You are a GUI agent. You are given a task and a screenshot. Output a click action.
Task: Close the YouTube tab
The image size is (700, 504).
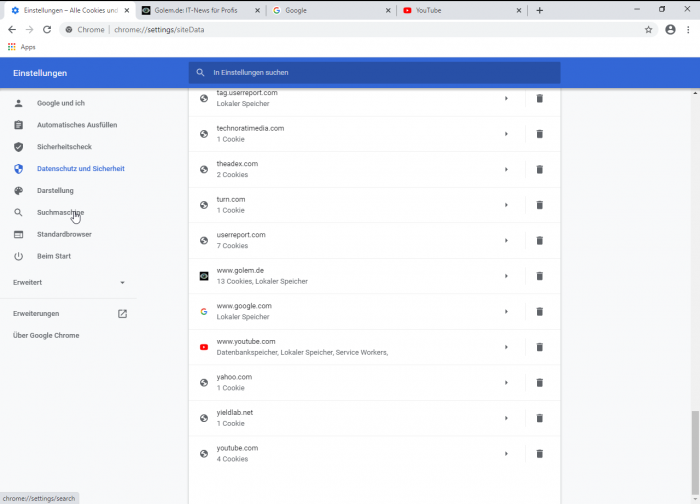point(519,10)
